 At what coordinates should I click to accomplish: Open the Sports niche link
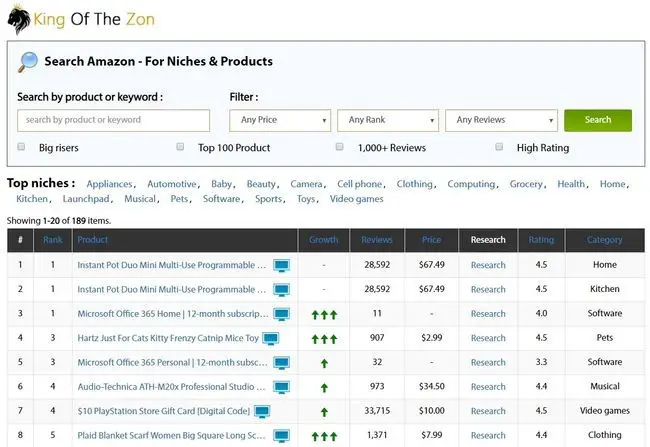point(269,199)
